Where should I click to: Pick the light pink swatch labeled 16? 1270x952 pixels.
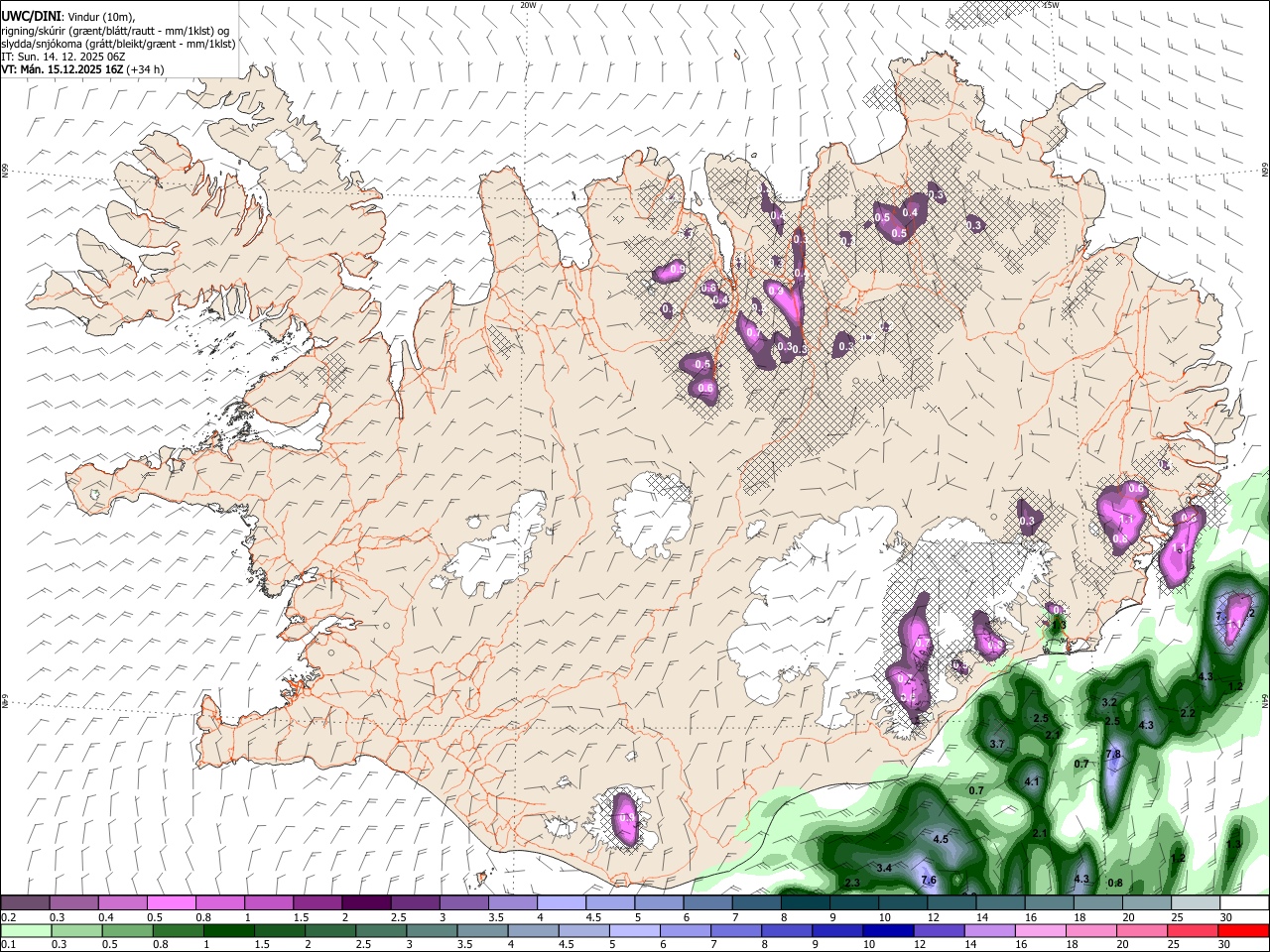(x=1042, y=931)
